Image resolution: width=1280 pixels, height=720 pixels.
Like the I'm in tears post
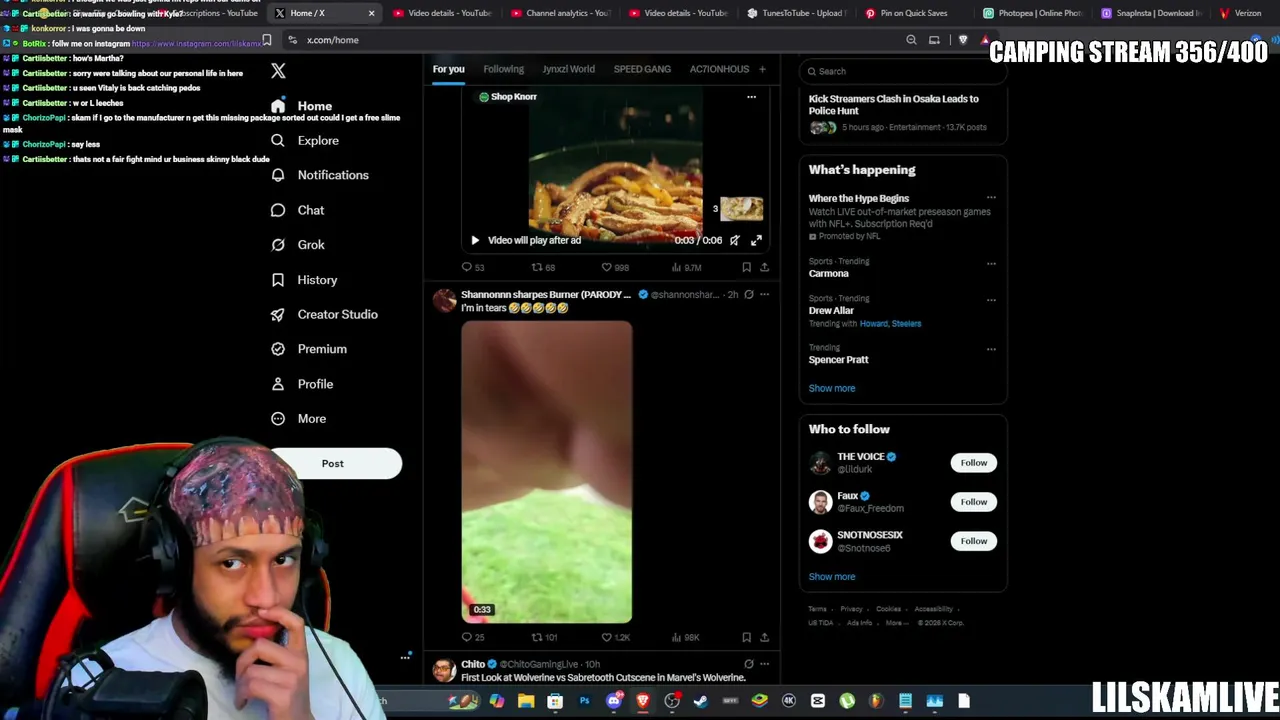coord(615,637)
